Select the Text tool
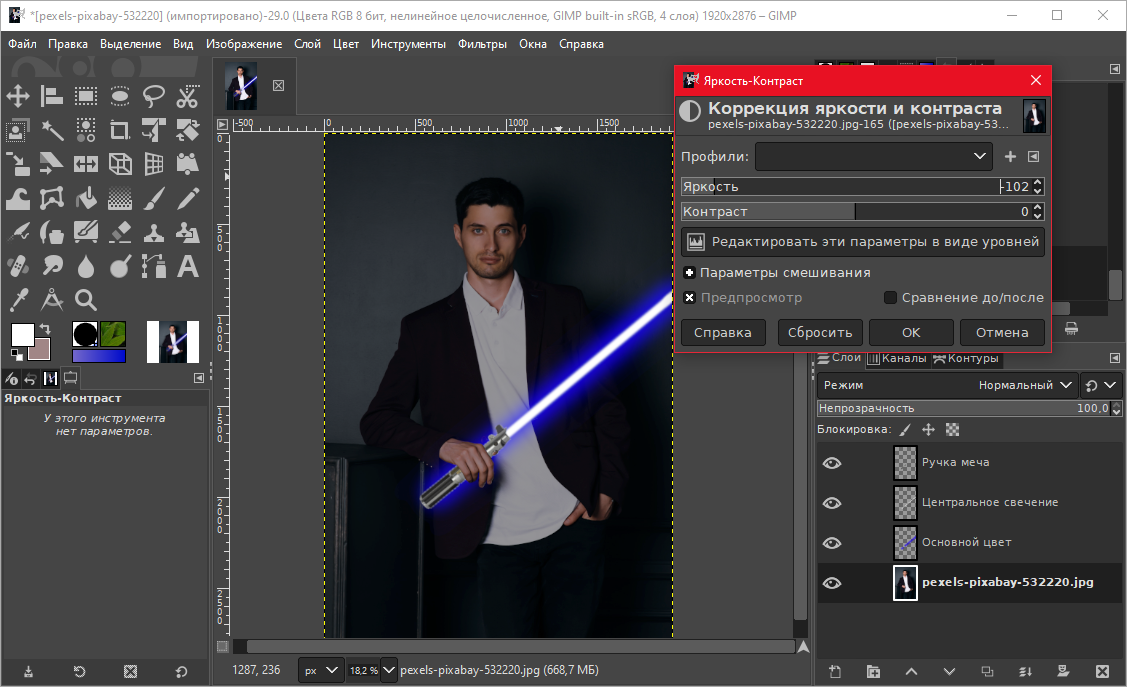1127x687 pixels. tap(188, 267)
